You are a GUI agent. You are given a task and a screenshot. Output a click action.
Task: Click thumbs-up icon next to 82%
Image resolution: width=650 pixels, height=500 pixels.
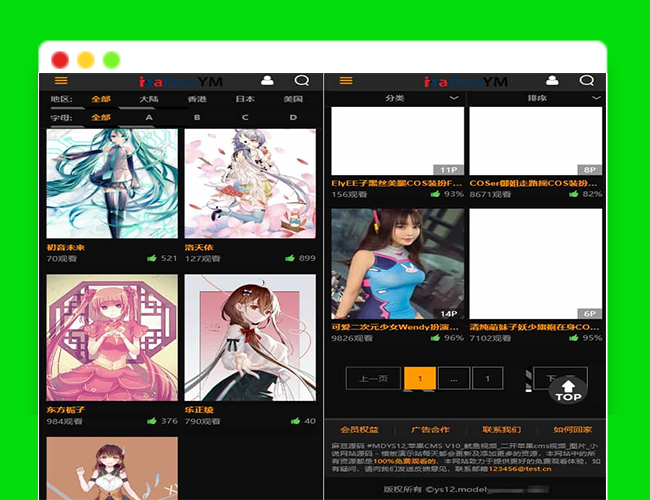pyautogui.click(x=573, y=194)
